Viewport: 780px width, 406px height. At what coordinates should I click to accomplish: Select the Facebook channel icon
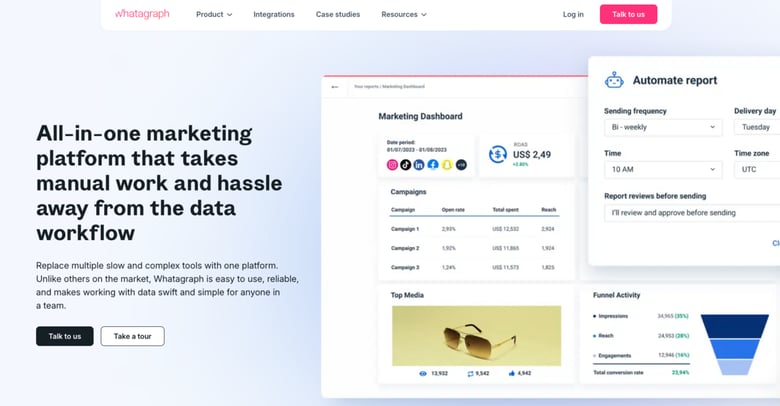click(x=433, y=164)
